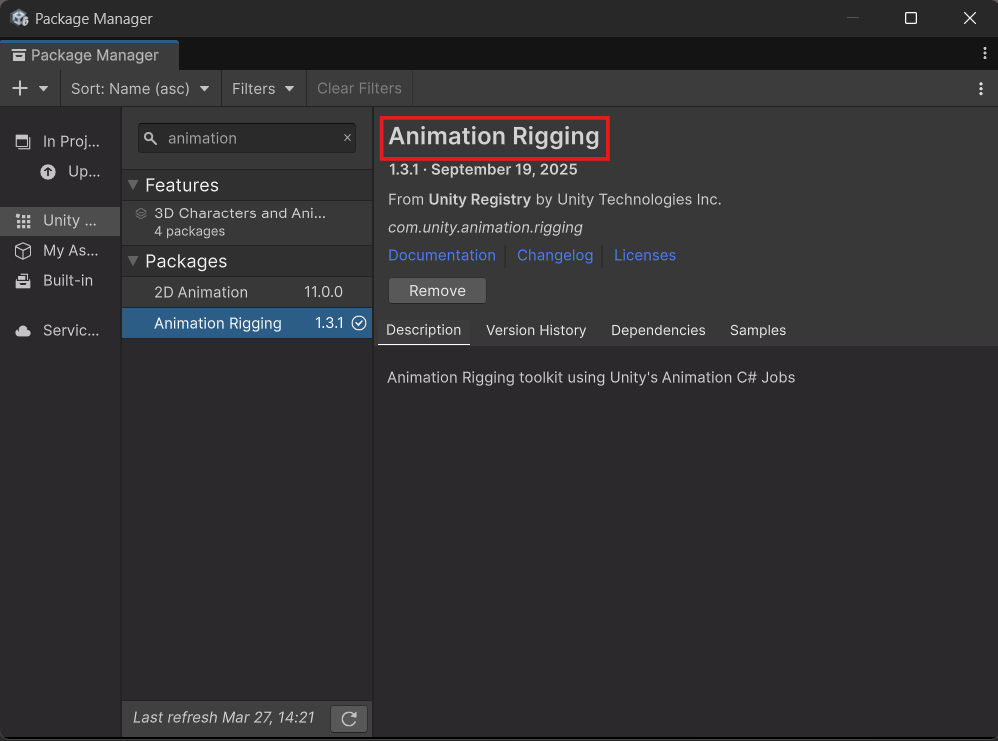This screenshot has width=998, height=741.
Task: Open the add-package dropdown arrow
Action: point(43,88)
